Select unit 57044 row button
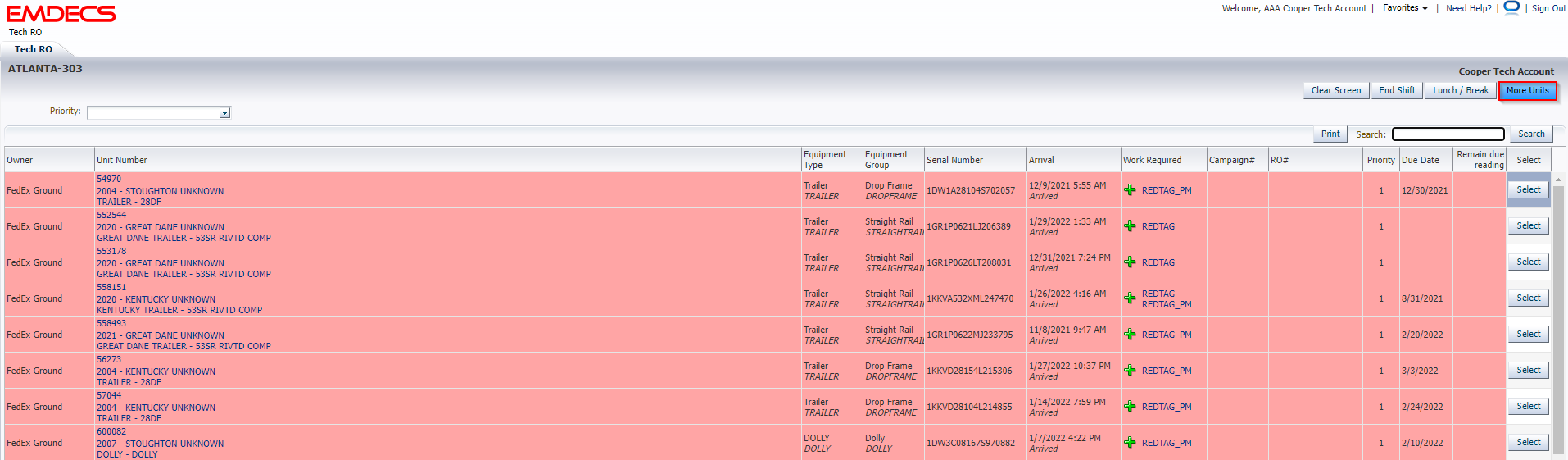The width and height of the screenshot is (1568, 460). point(1528,407)
